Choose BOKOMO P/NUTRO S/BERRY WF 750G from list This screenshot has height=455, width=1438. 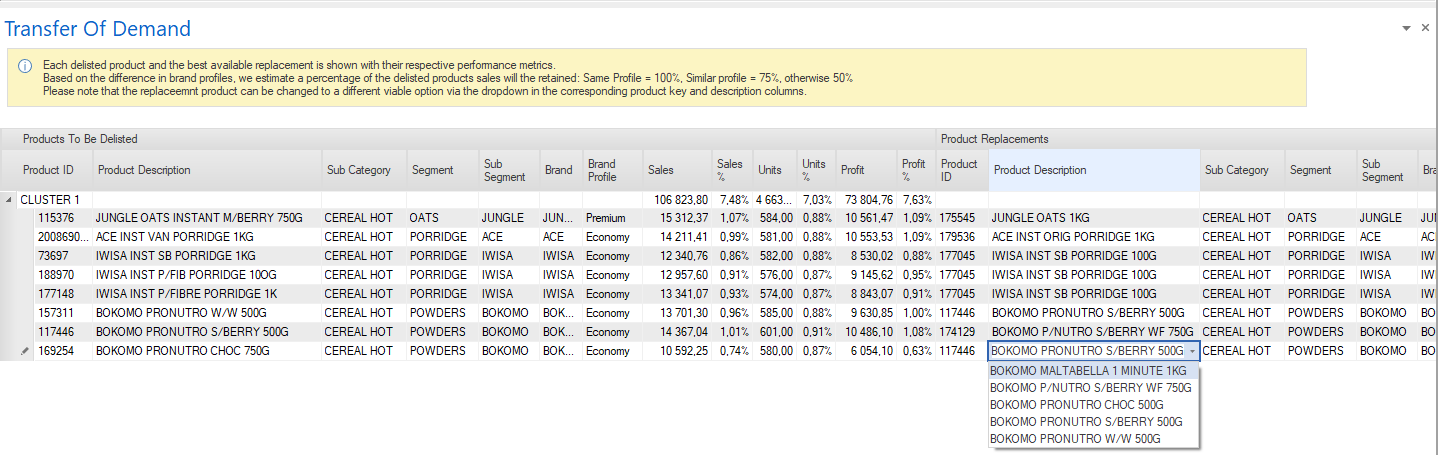(1094, 388)
